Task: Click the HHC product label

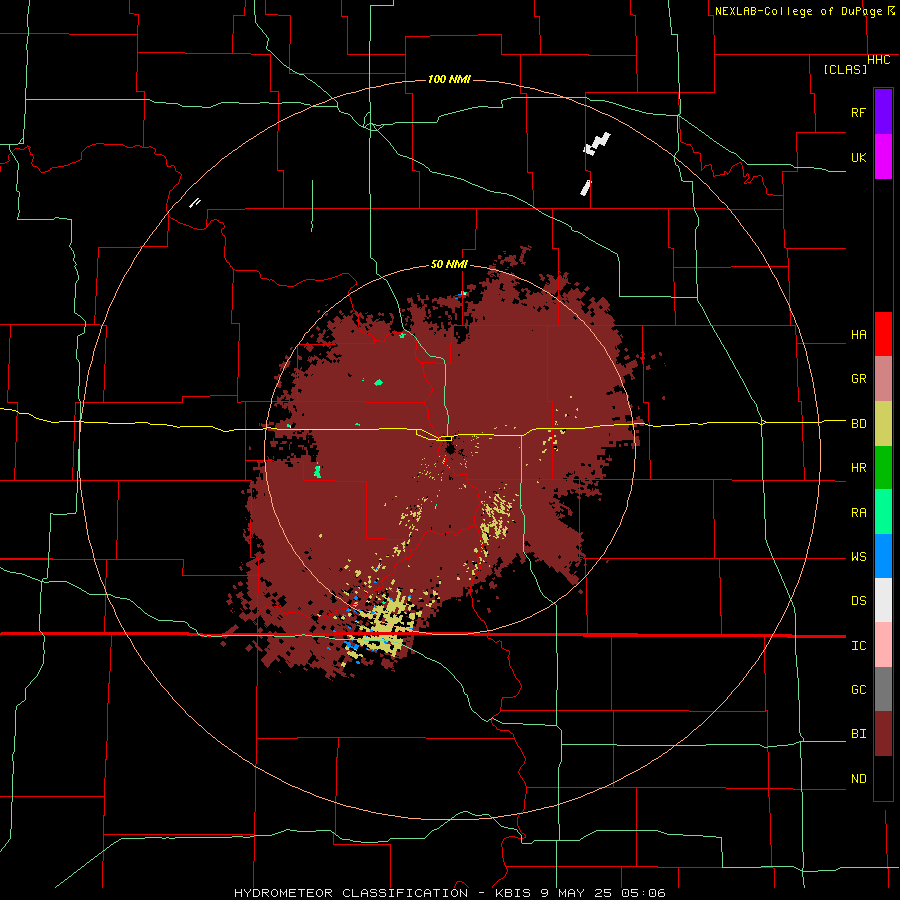Action: tap(879, 60)
